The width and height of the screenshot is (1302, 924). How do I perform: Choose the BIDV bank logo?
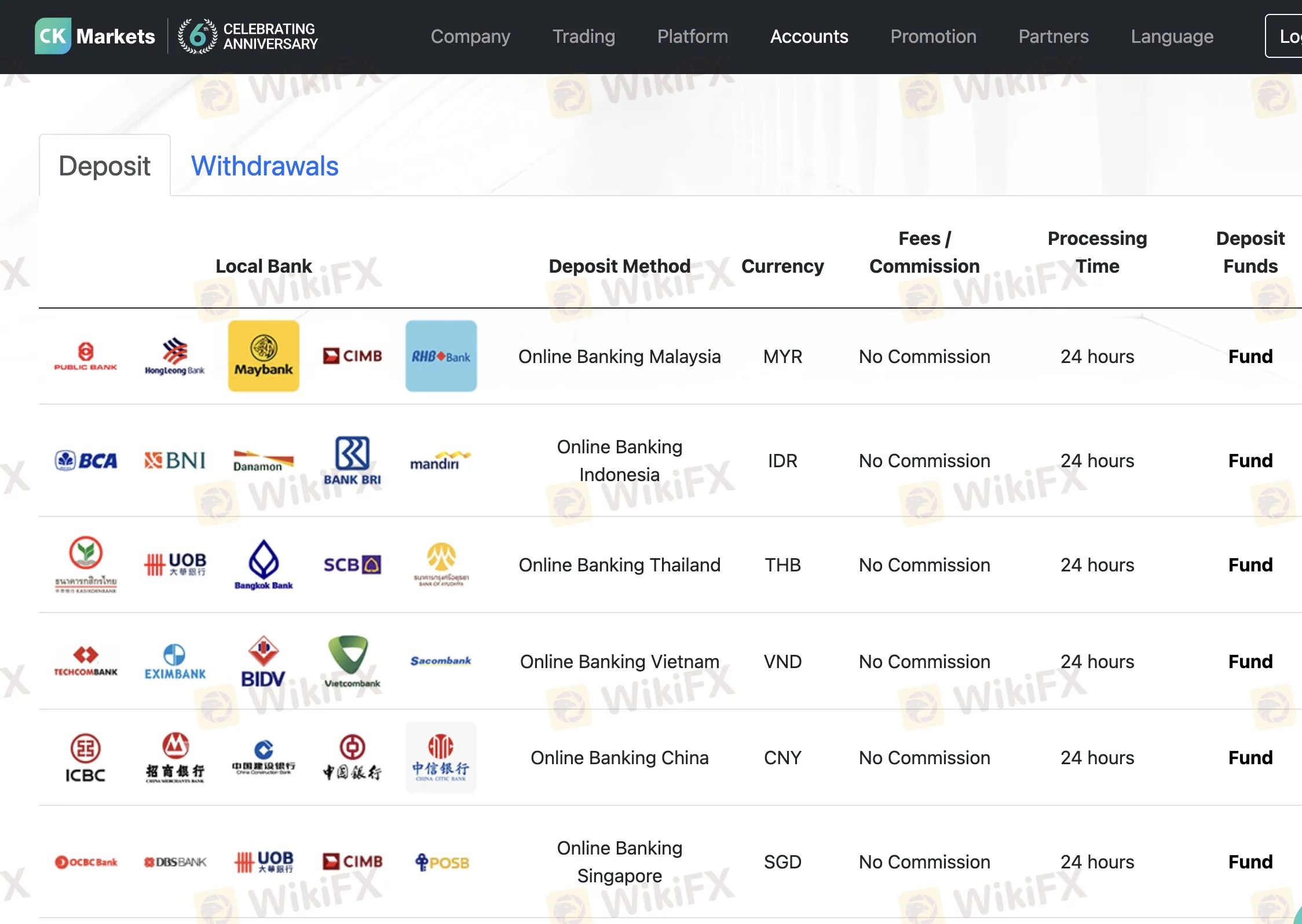coord(264,661)
